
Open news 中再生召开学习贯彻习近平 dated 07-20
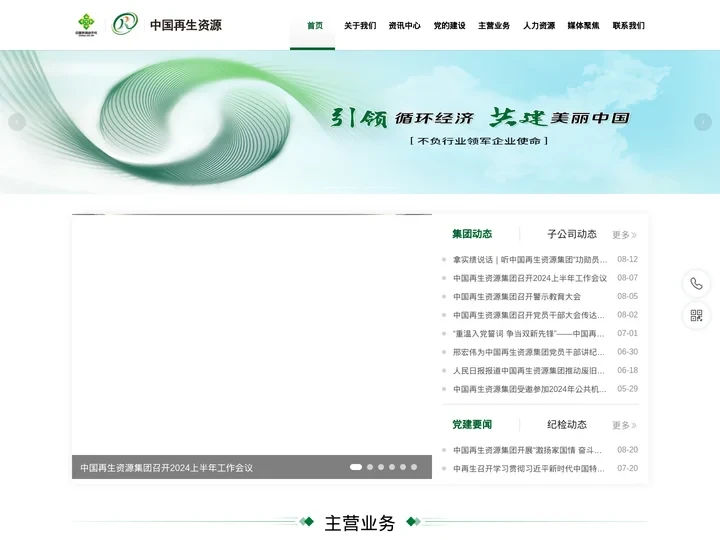(529, 468)
